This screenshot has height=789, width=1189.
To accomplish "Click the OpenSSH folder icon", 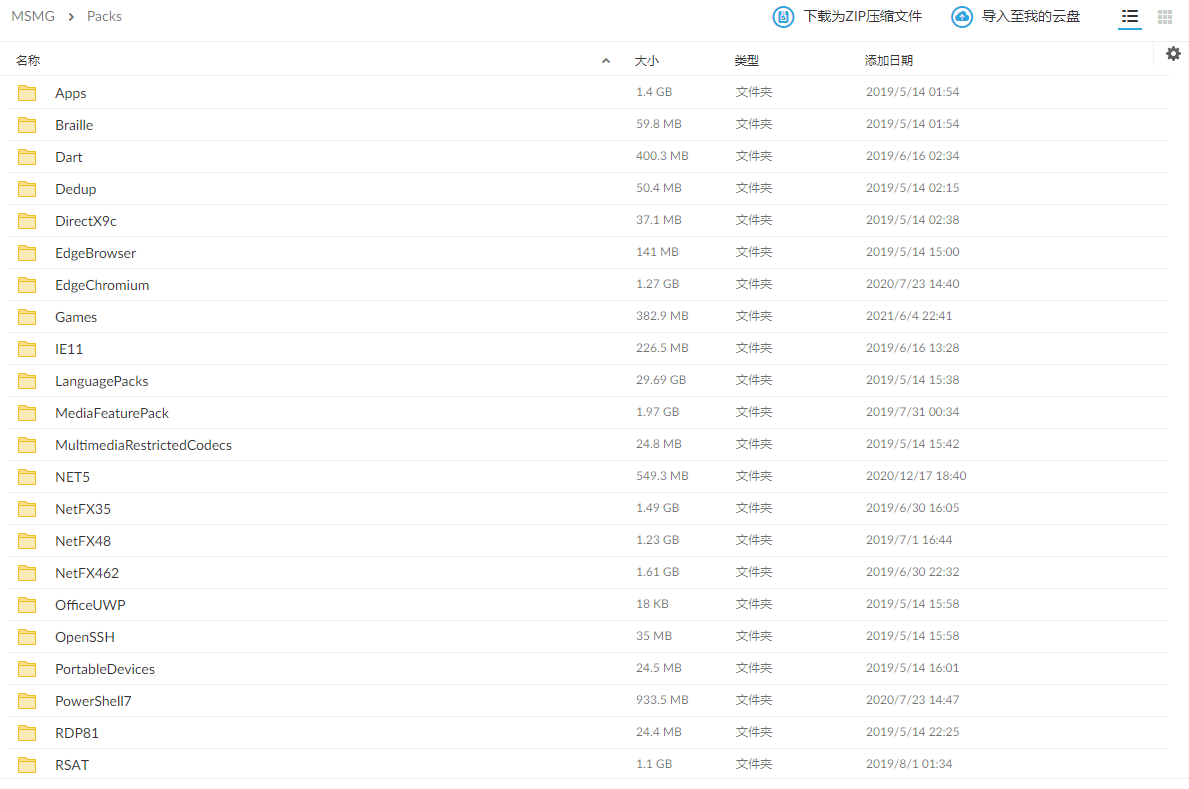I will pyautogui.click(x=27, y=637).
